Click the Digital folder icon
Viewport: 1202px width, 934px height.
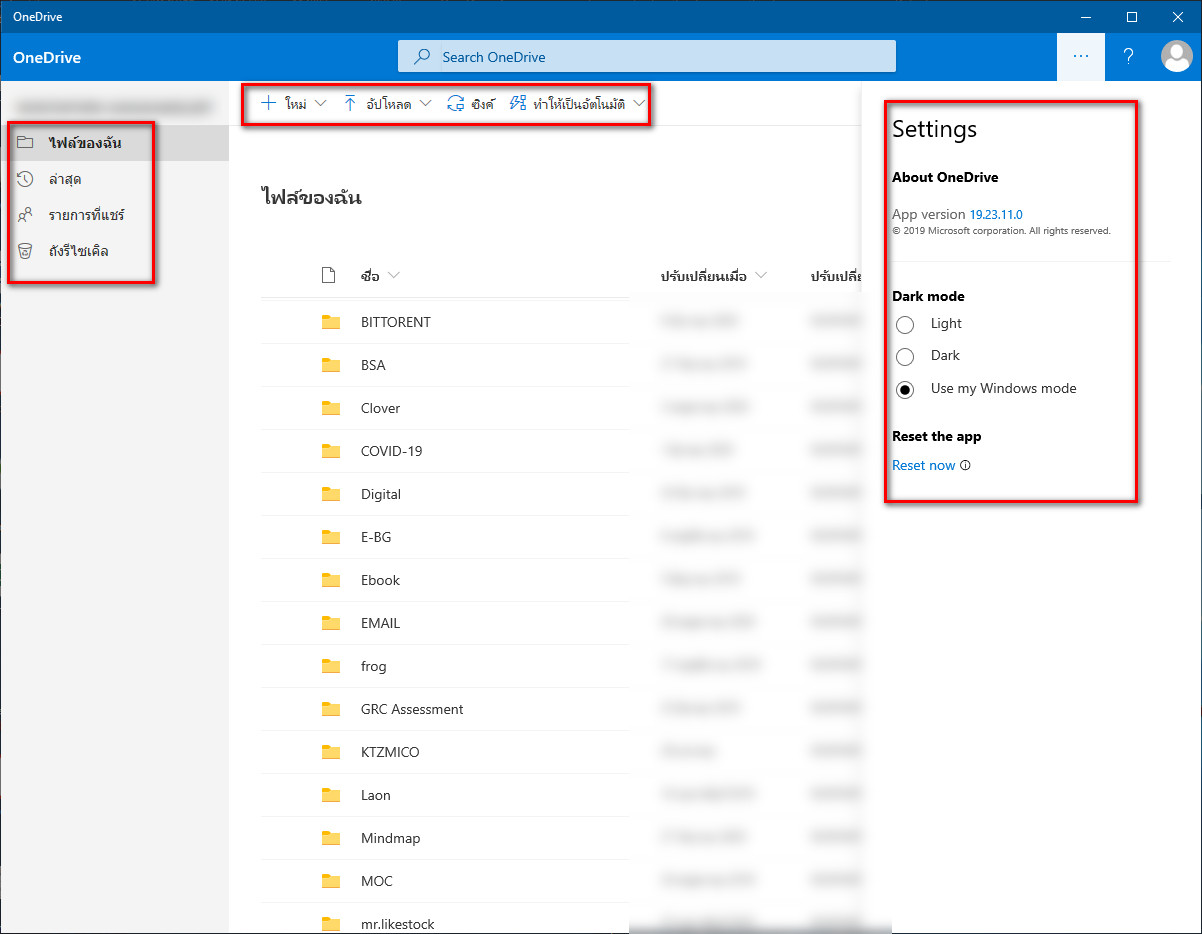coord(331,494)
